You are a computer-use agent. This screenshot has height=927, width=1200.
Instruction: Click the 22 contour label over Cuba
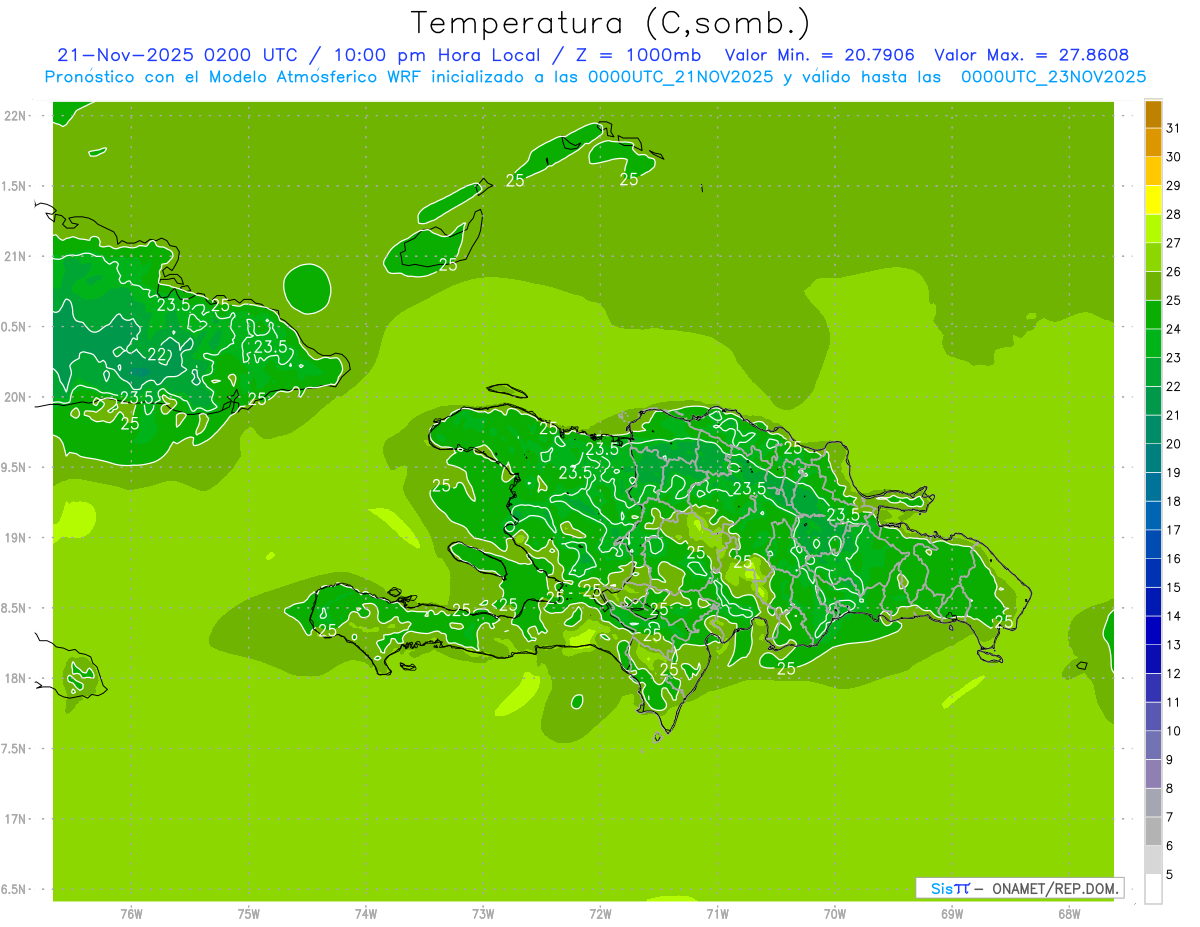click(158, 355)
